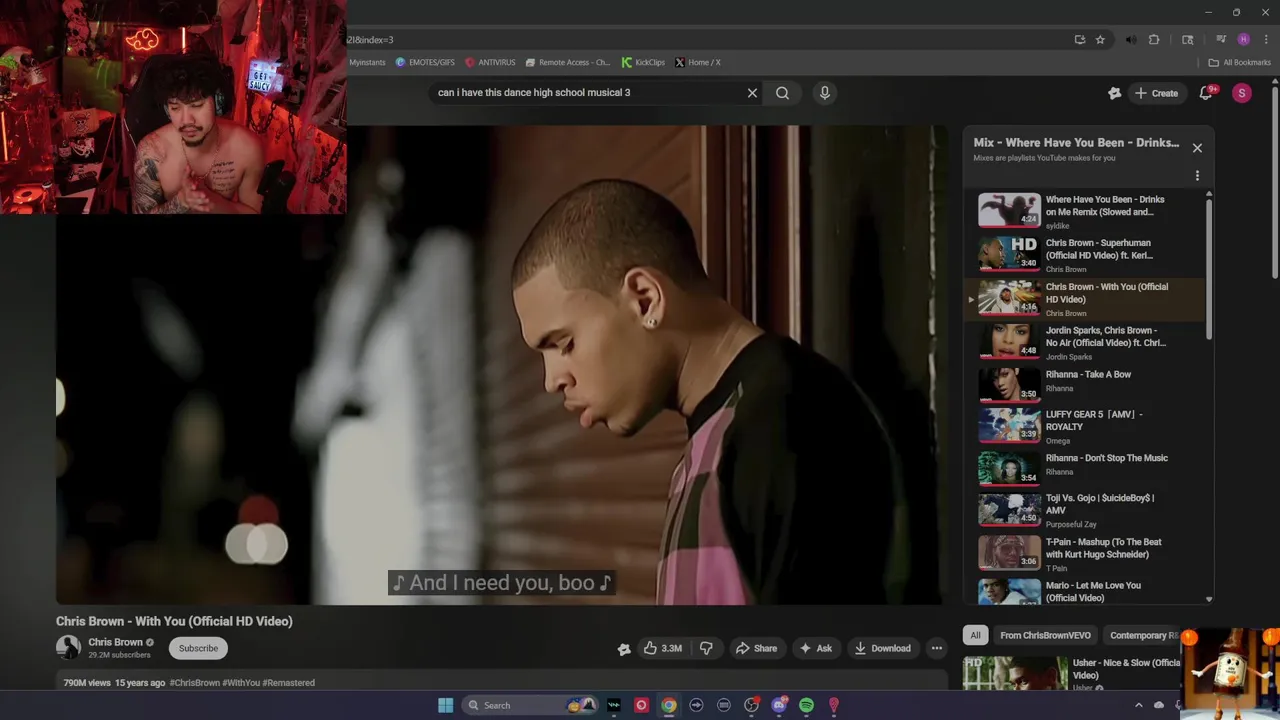Viewport: 1280px width, 720px height.
Task: Play Rihanna - Take A Bow
Action: tap(1085, 386)
